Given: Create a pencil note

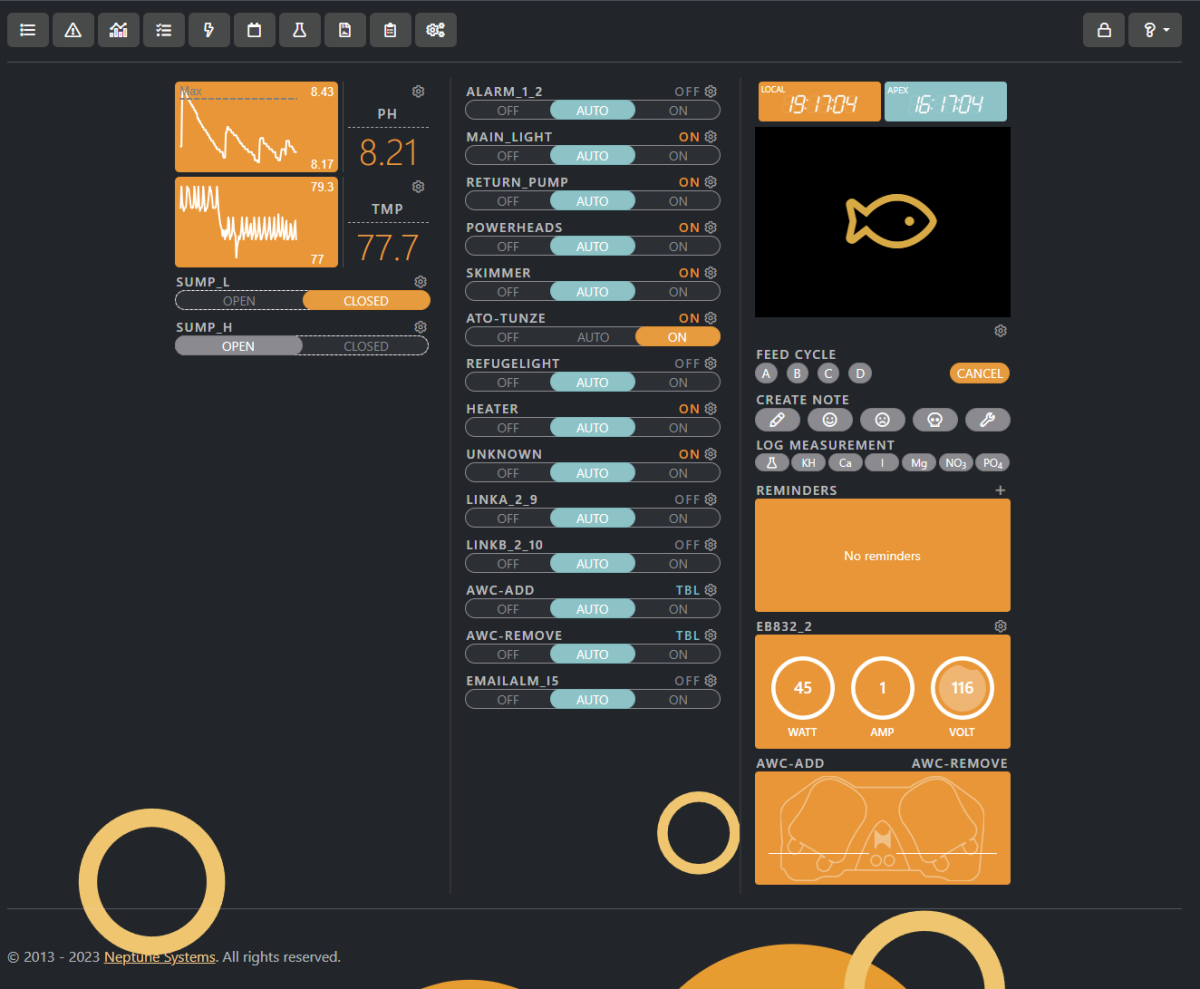Looking at the screenshot, I should click(x=778, y=420).
